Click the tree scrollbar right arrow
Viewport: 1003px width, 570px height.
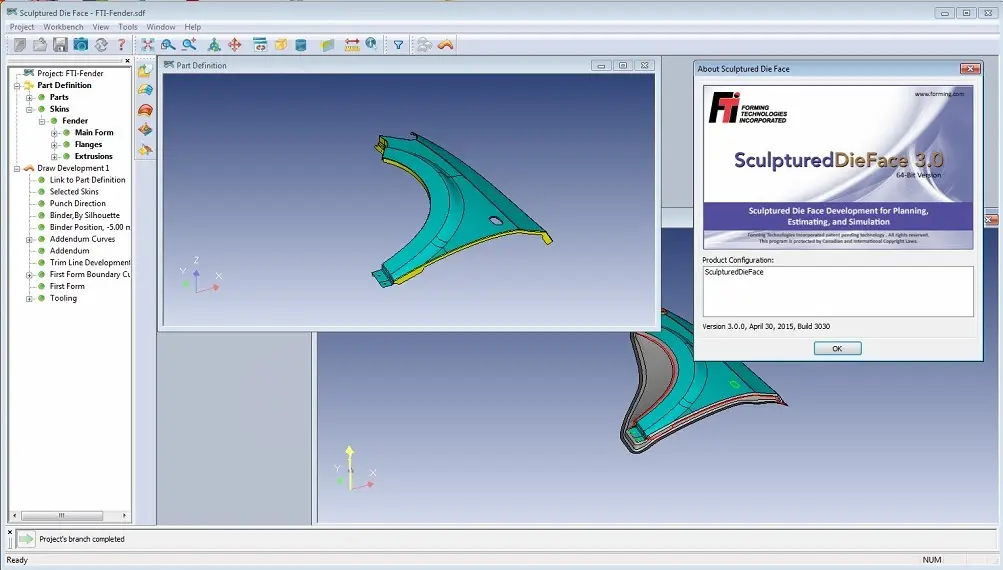click(x=124, y=515)
